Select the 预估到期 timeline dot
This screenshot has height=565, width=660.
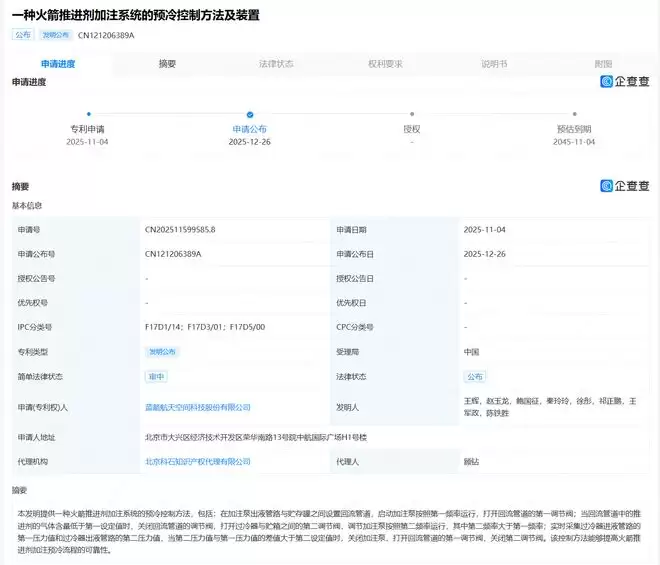click(574, 114)
